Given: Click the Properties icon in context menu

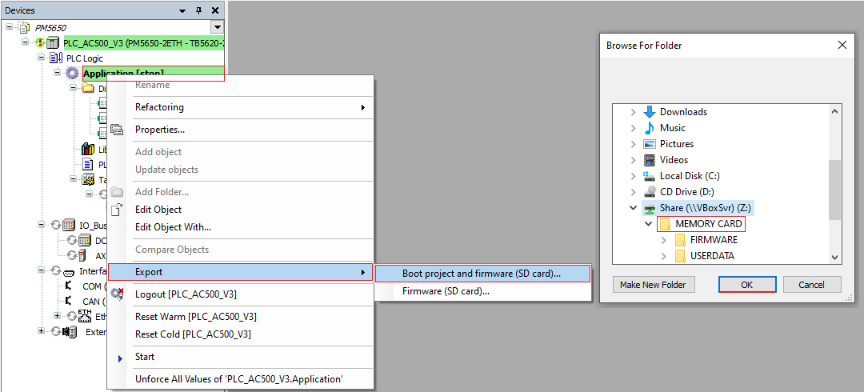Looking at the screenshot, I should coord(116,130).
